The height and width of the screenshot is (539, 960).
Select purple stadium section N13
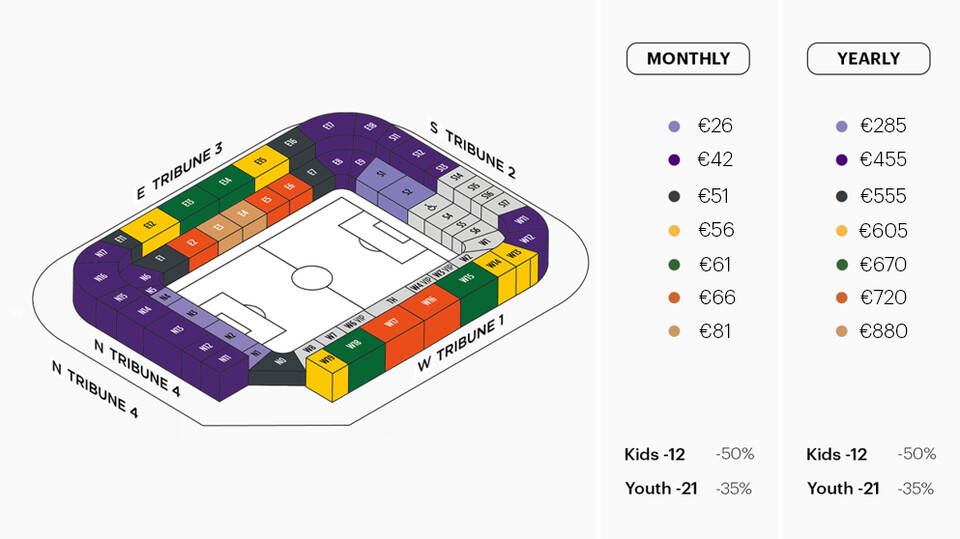pyautogui.click(x=176, y=329)
